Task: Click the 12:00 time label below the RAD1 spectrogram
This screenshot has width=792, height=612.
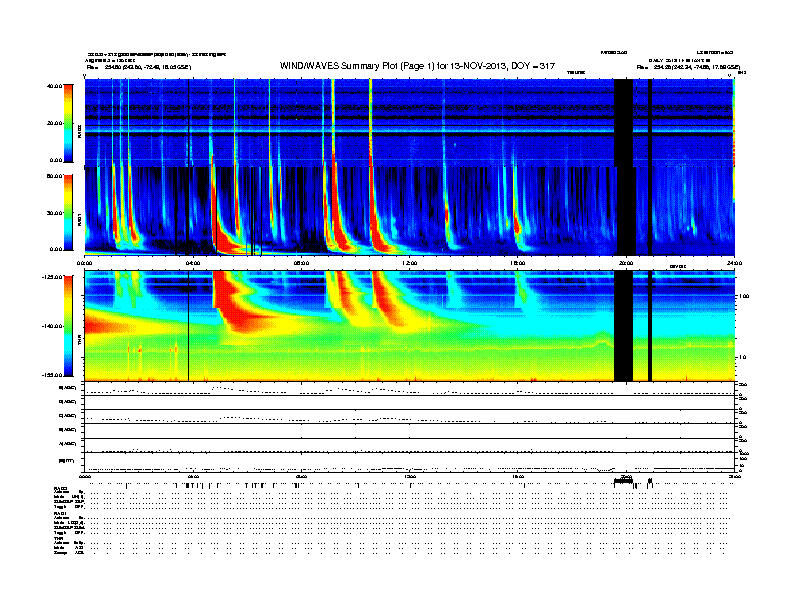Action: click(410, 263)
